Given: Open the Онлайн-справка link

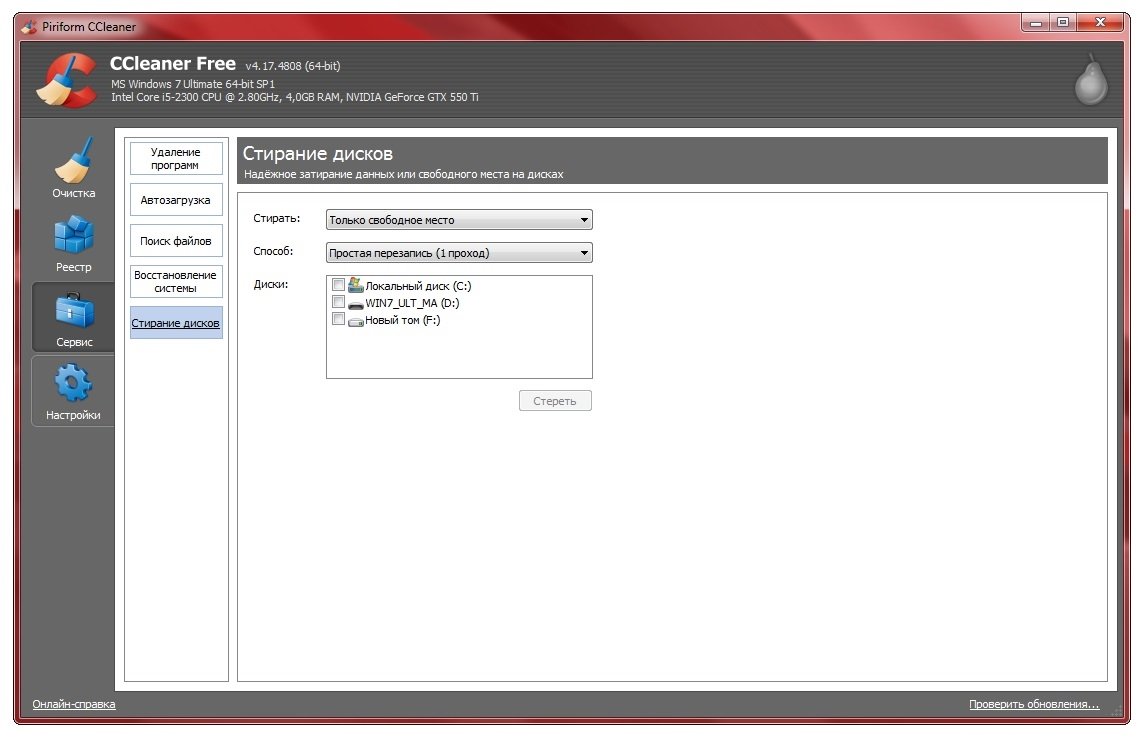Looking at the screenshot, I should [74, 704].
